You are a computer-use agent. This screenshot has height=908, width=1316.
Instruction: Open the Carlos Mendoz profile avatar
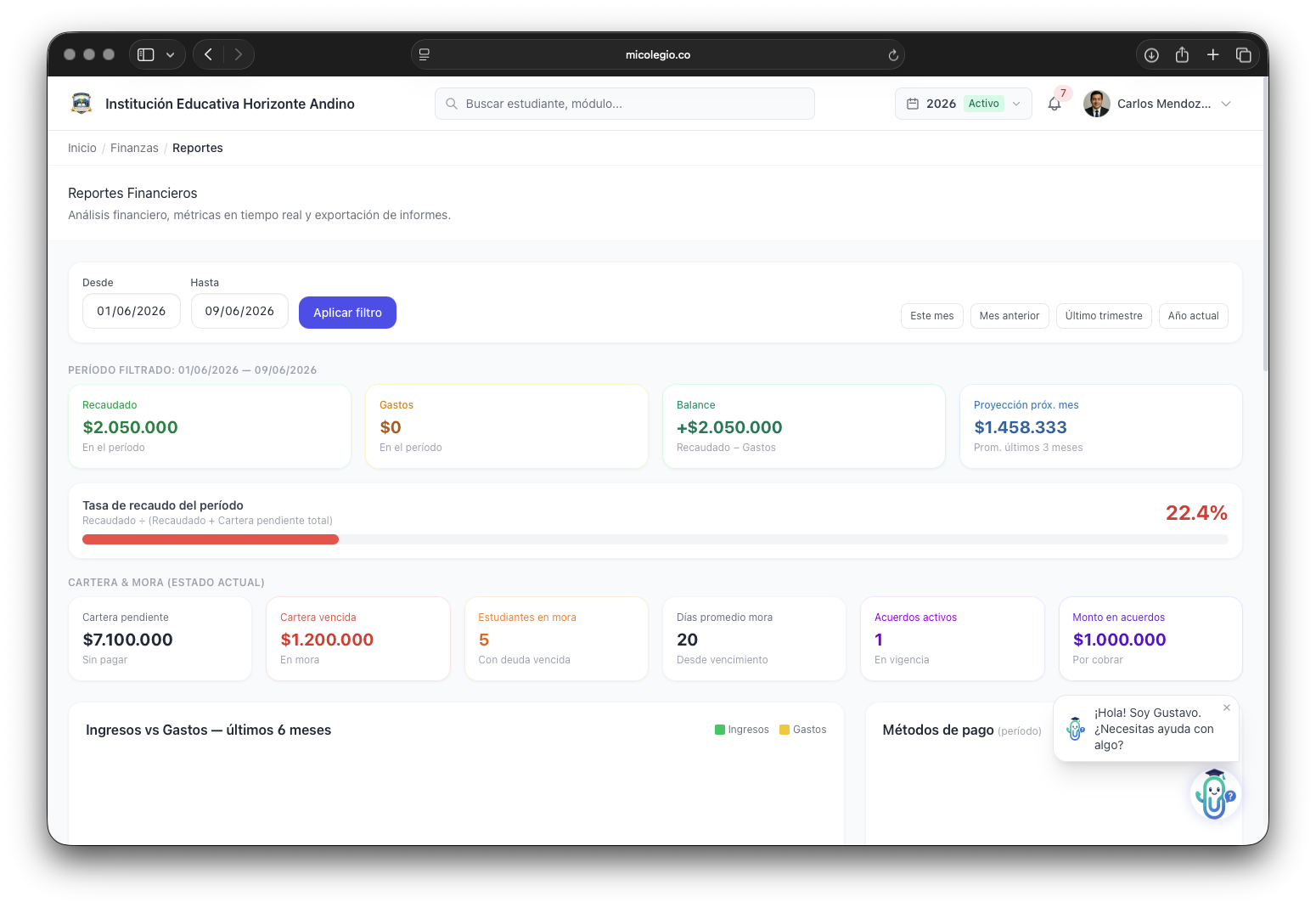pos(1097,104)
